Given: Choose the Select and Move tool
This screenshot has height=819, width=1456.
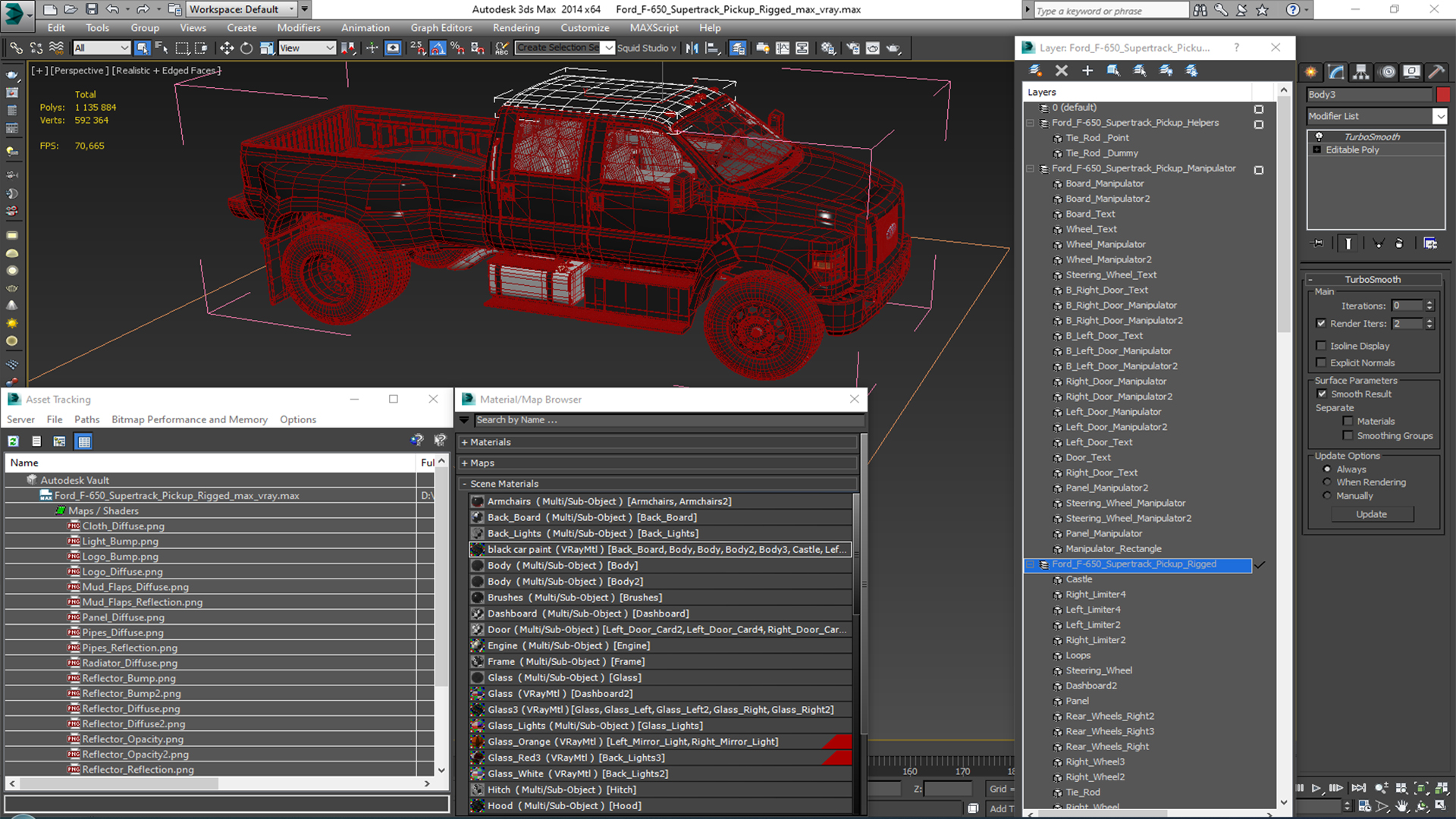Looking at the screenshot, I should pos(226,48).
